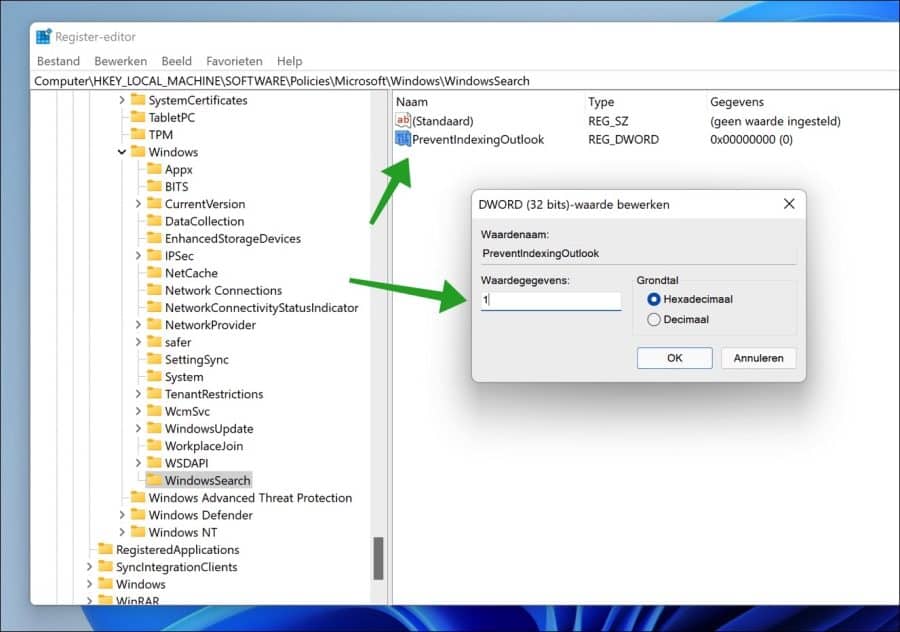Viewport: 900px width, 632px height.
Task: Click the (Standaard) string value icon
Action: pos(403,120)
